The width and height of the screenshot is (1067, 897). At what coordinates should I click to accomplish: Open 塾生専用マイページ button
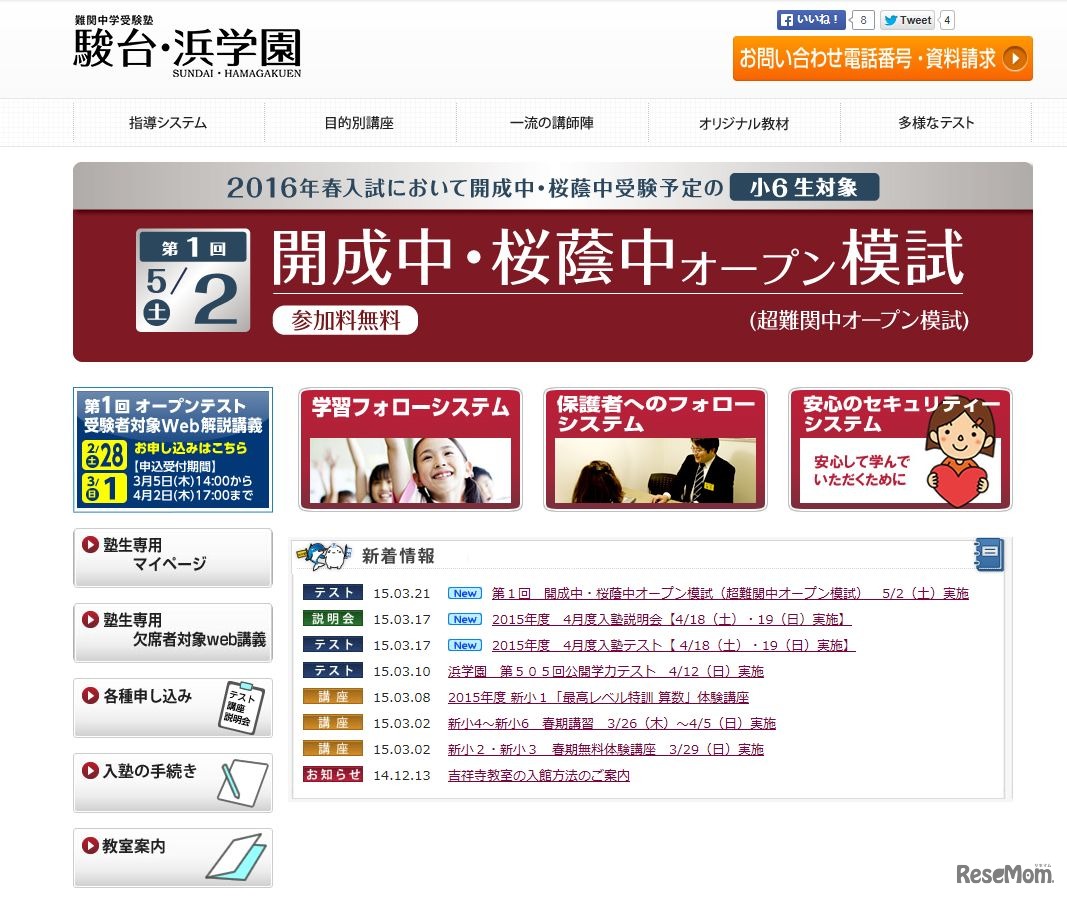[173, 557]
